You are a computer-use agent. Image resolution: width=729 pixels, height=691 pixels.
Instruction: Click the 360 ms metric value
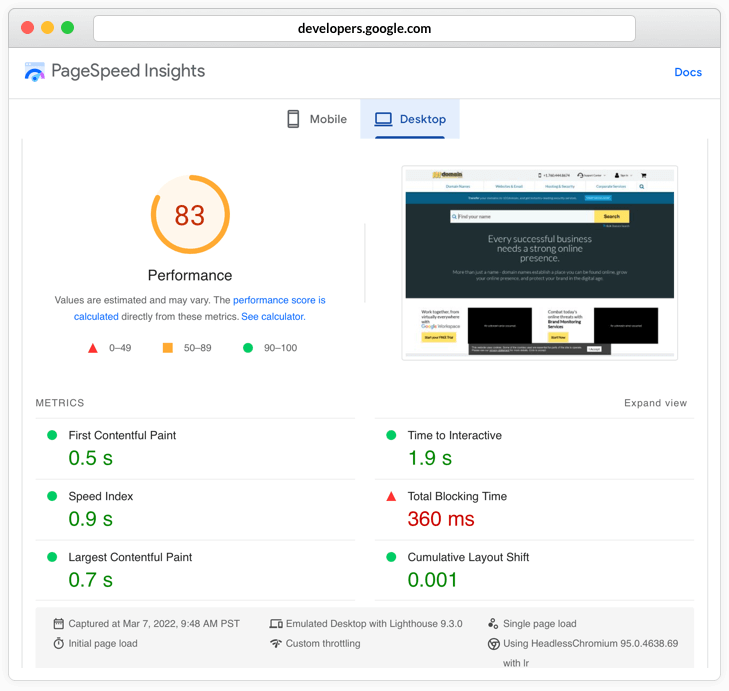(441, 519)
